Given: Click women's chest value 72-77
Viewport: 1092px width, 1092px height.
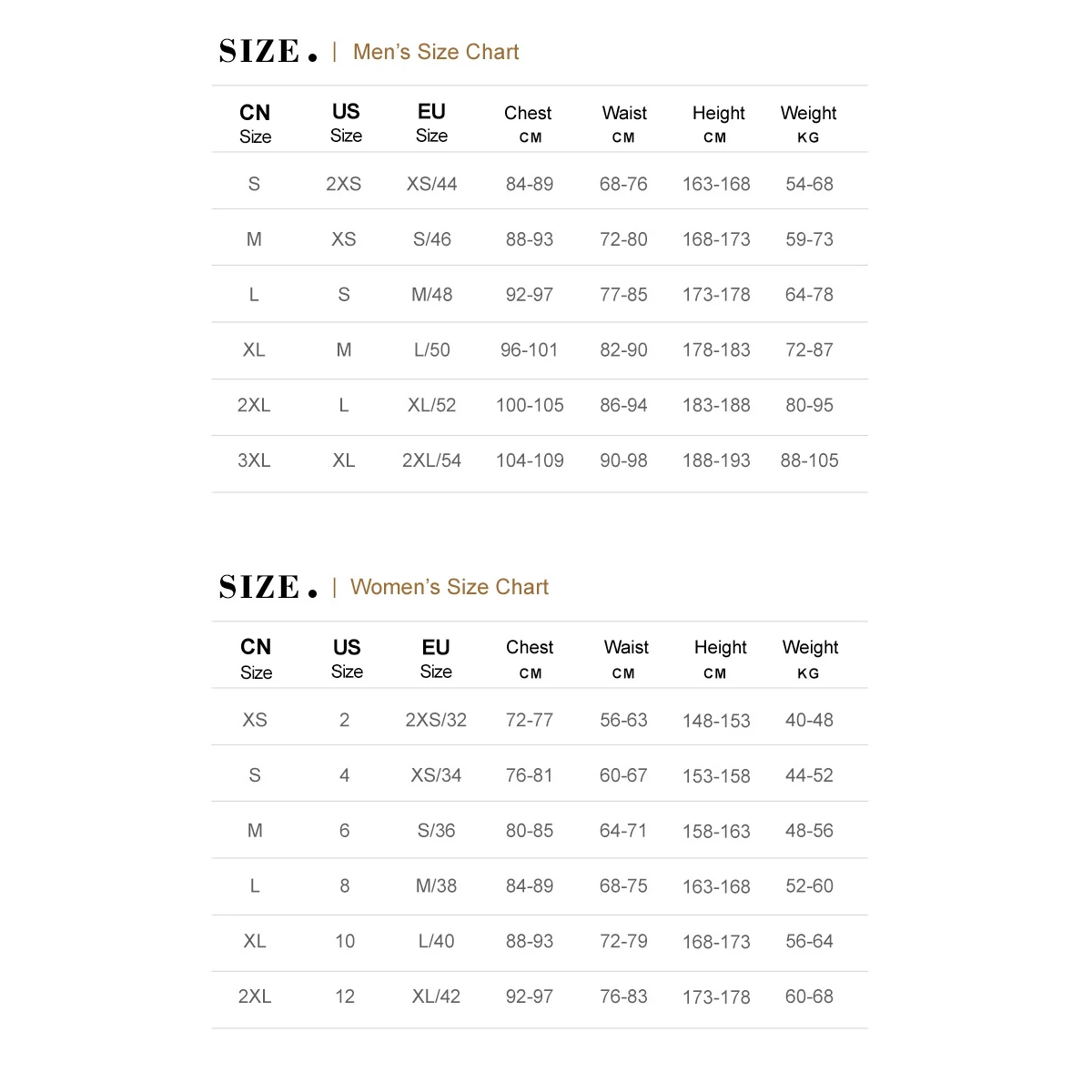Looking at the screenshot, I should [x=529, y=720].
